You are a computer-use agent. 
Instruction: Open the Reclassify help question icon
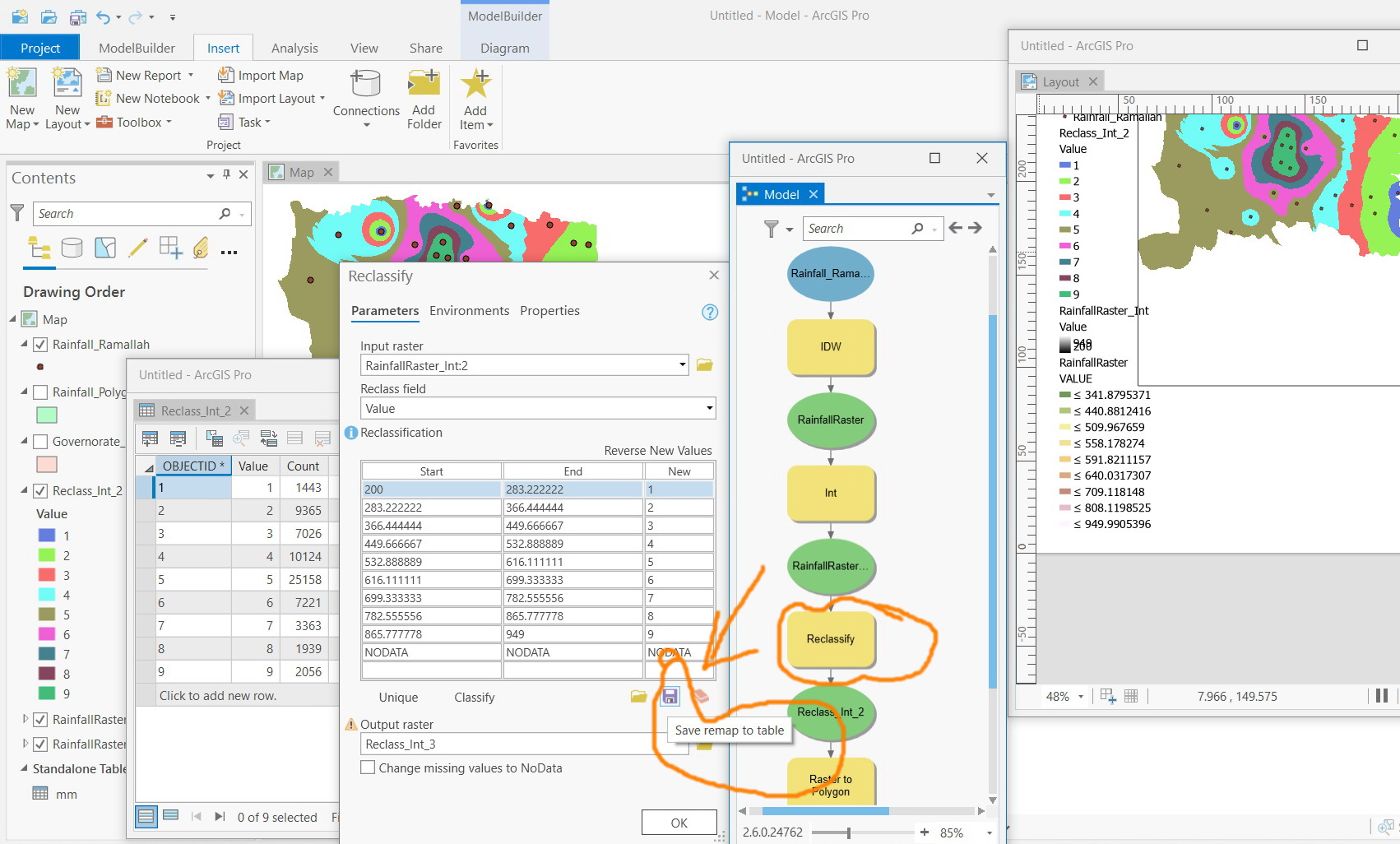click(x=710, y=312)
